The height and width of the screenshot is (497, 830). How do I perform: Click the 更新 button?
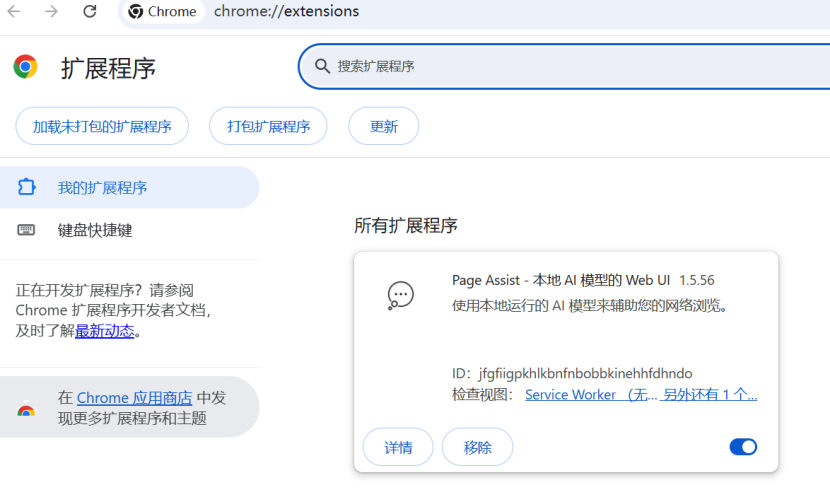point(384,126)
